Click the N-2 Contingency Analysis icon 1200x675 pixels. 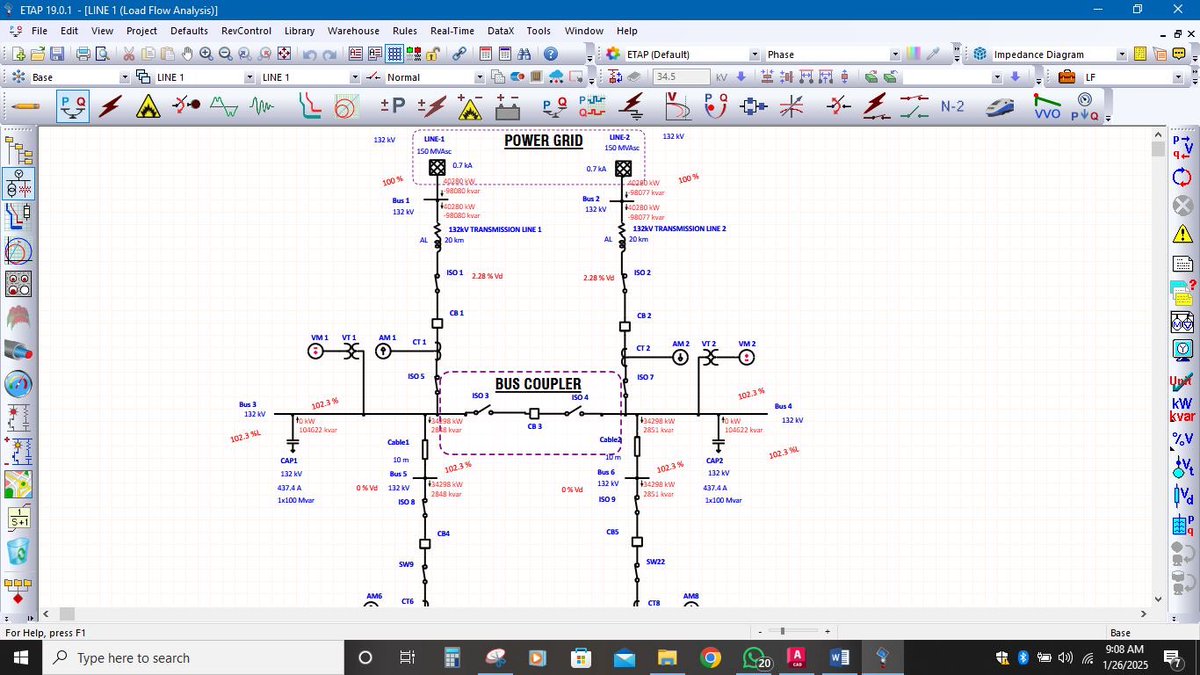952,105
